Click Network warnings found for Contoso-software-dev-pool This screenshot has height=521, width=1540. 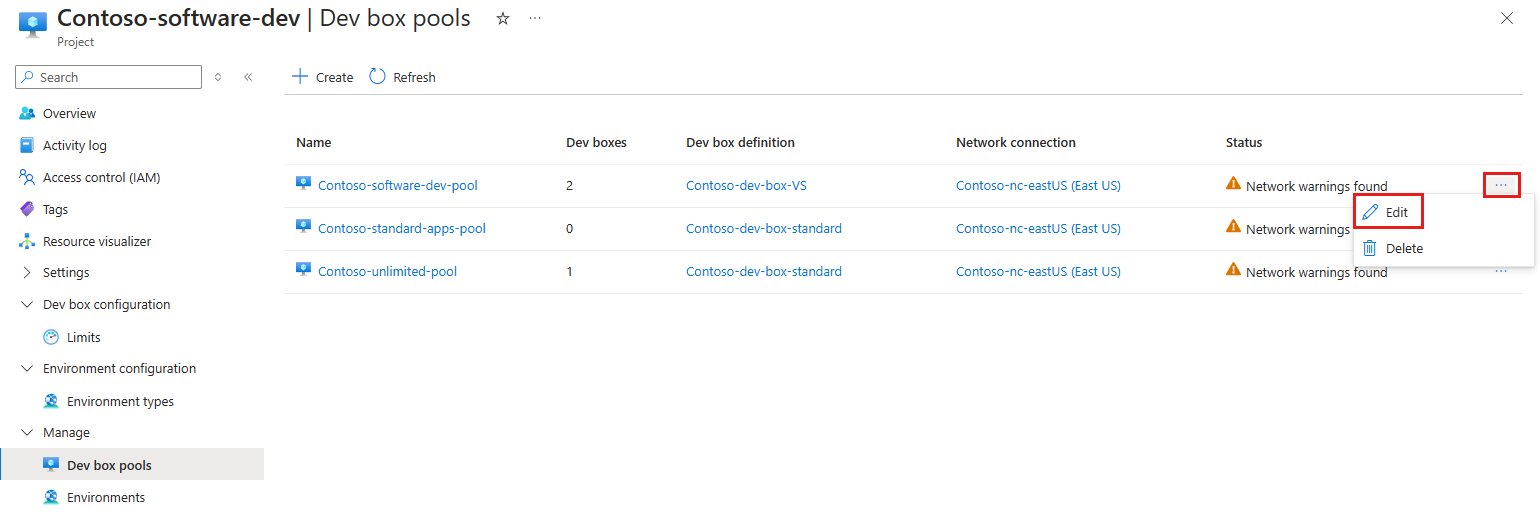[1317, 186]
